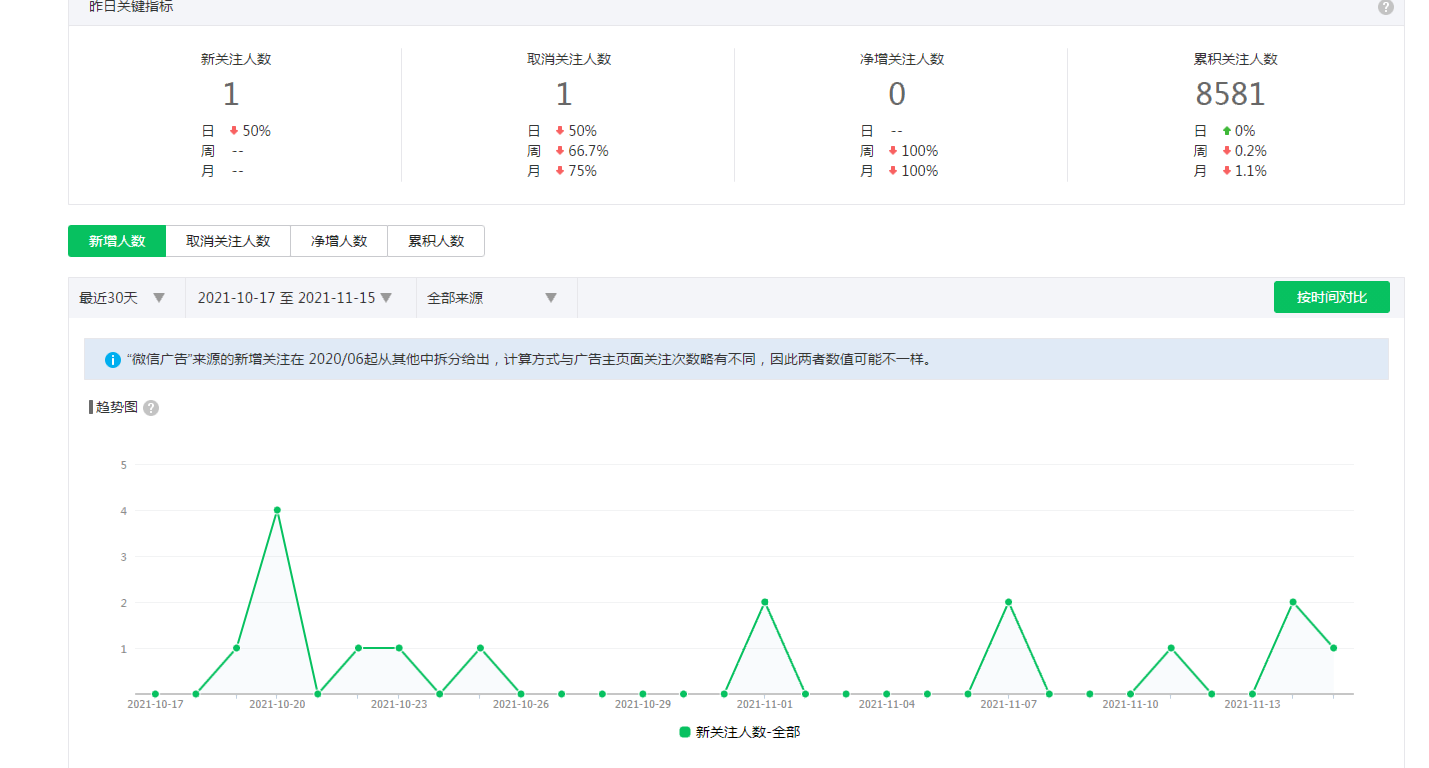Click chart peak data point at 2021-10-20
The image size is (1429, 768).
tap(277, 510)
